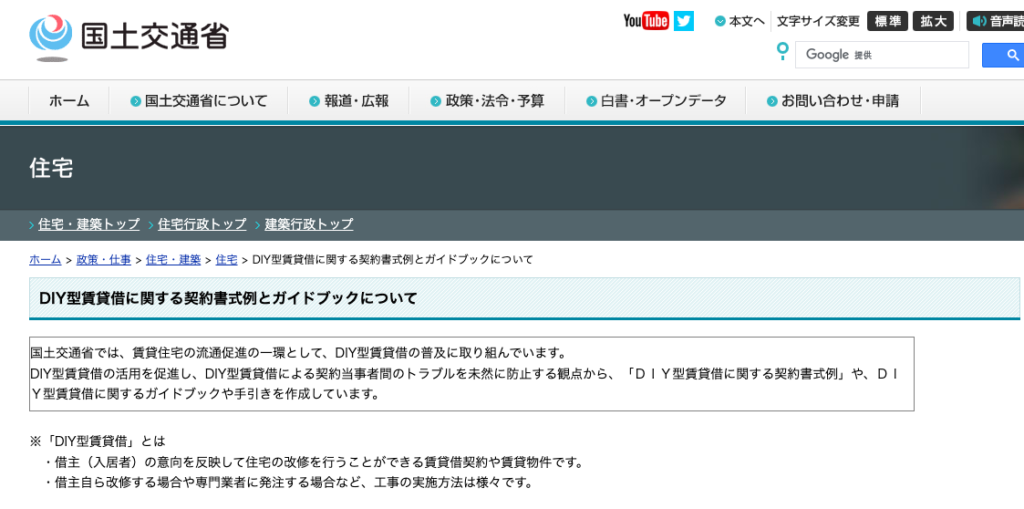Click the 国土交通省 logo

tap(129, 37)
